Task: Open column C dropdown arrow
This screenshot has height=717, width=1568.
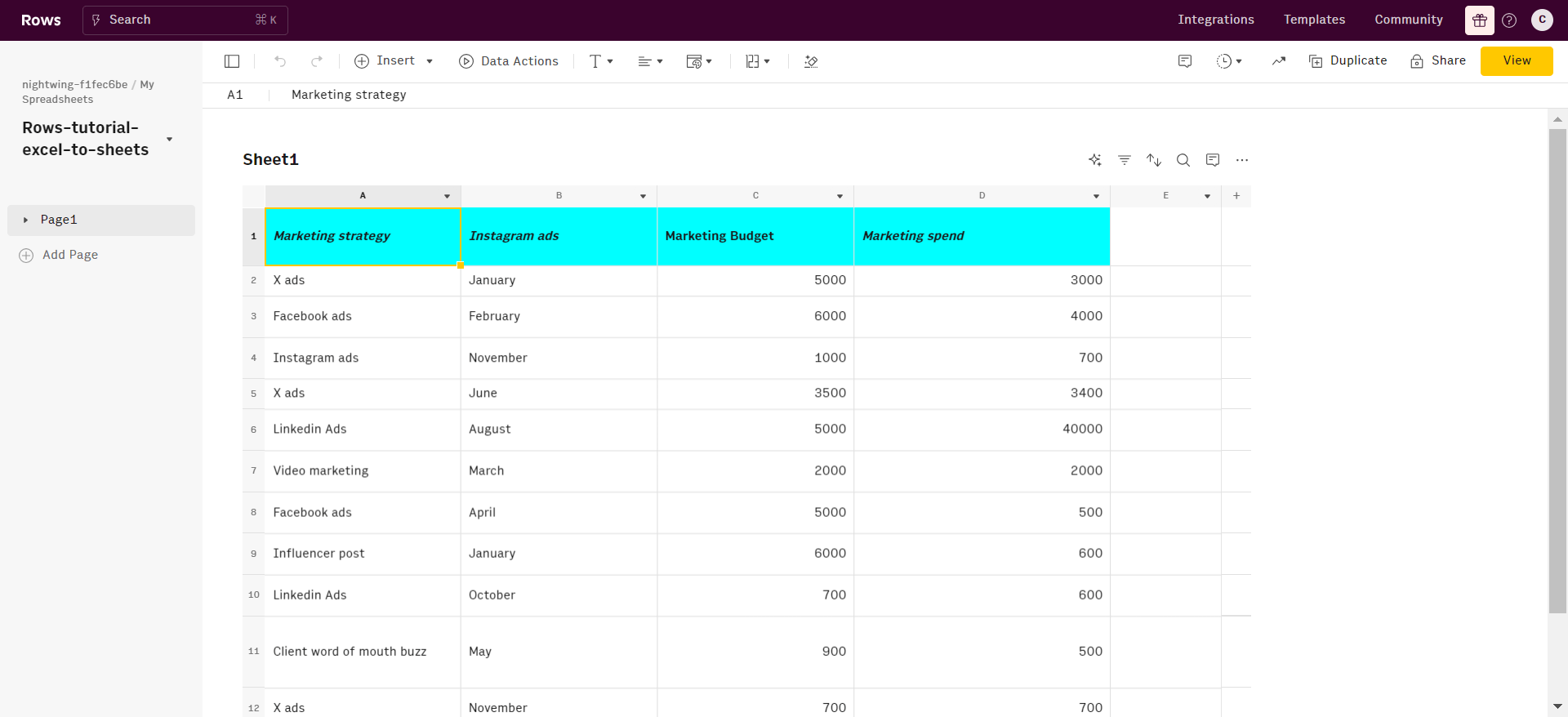Action: click(840, 196)
